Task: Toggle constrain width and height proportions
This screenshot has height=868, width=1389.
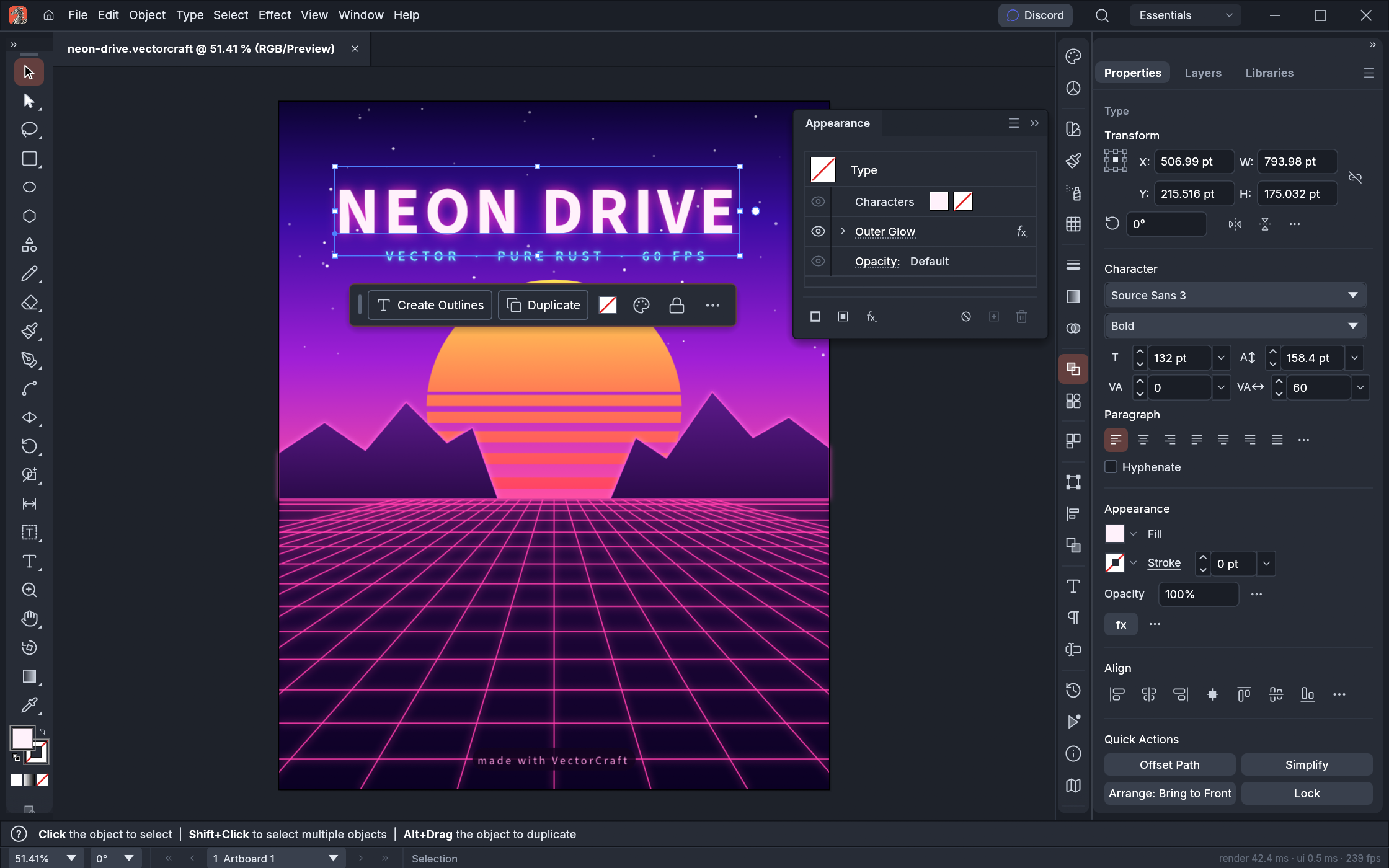Action: click(x=1355, y=178)
